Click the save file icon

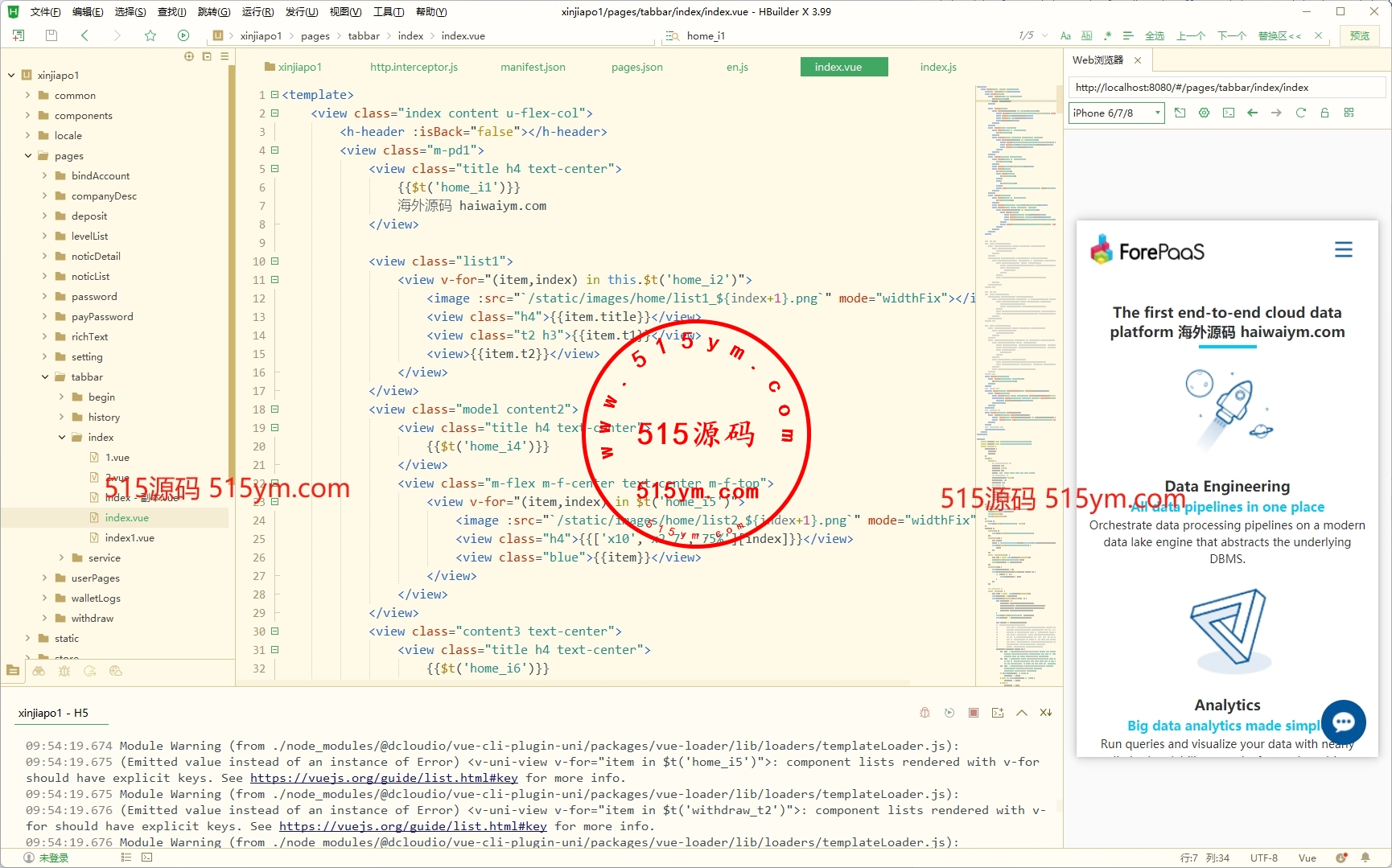coord(51,35)
